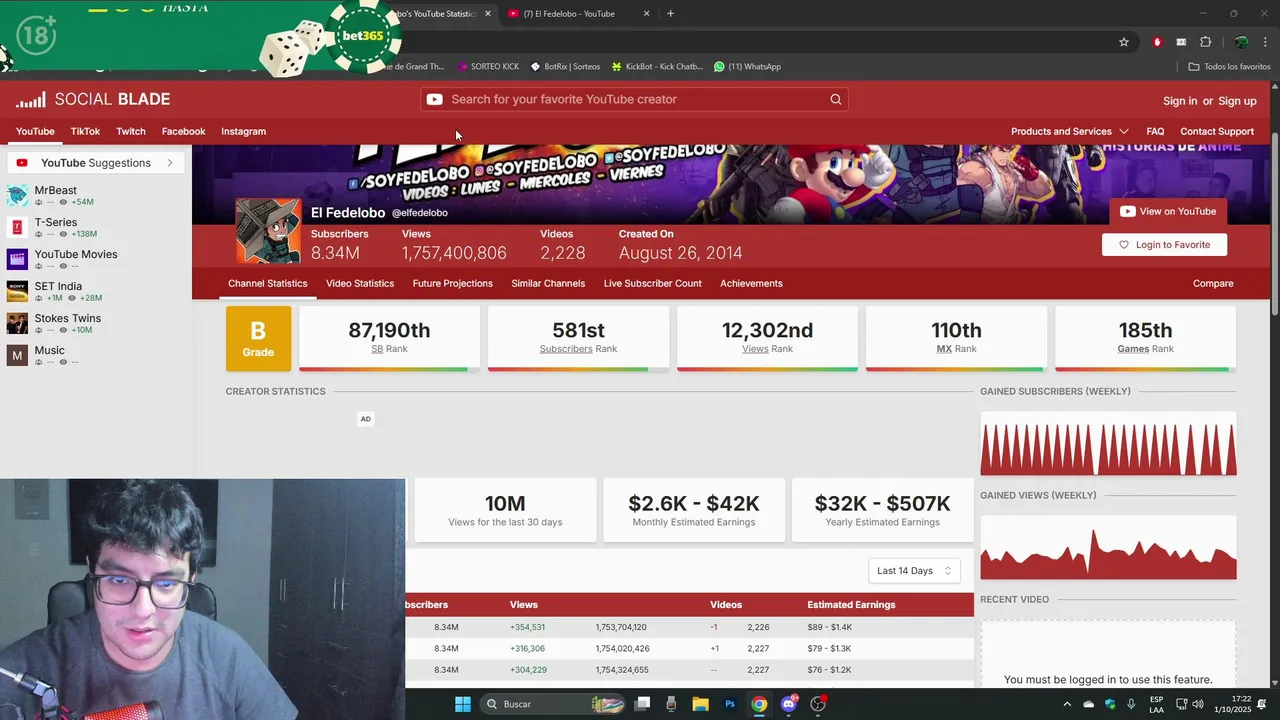Open the Live Subscriber Count tab
This screenshot has width=1280, height=720.
(x=652, y=283)
